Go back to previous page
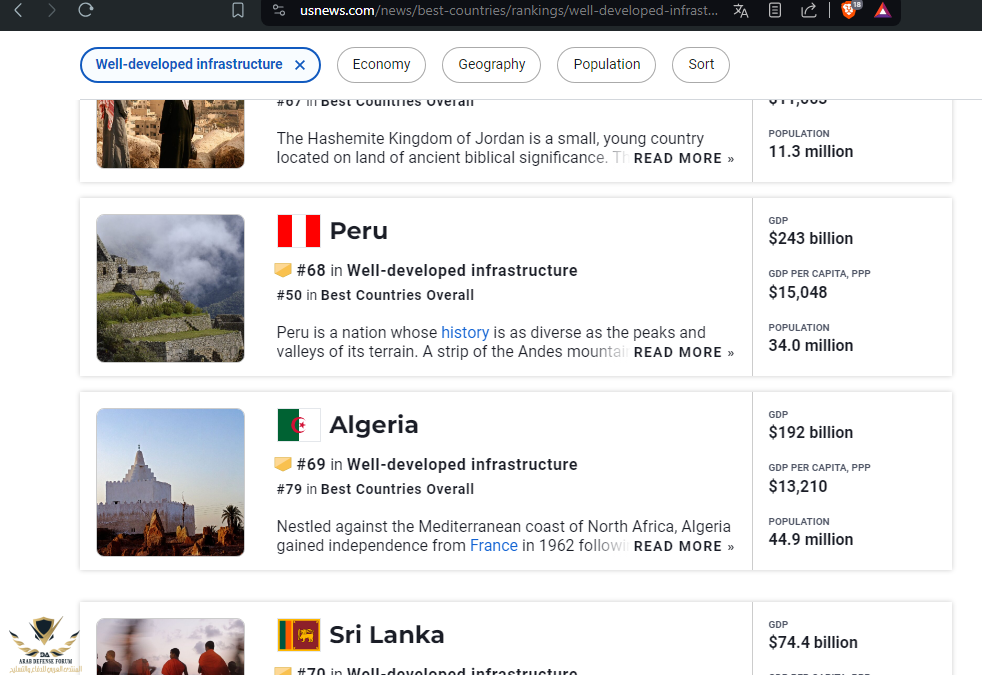The width and height of the screenshot is (982, 675). [x=18, y=10]
